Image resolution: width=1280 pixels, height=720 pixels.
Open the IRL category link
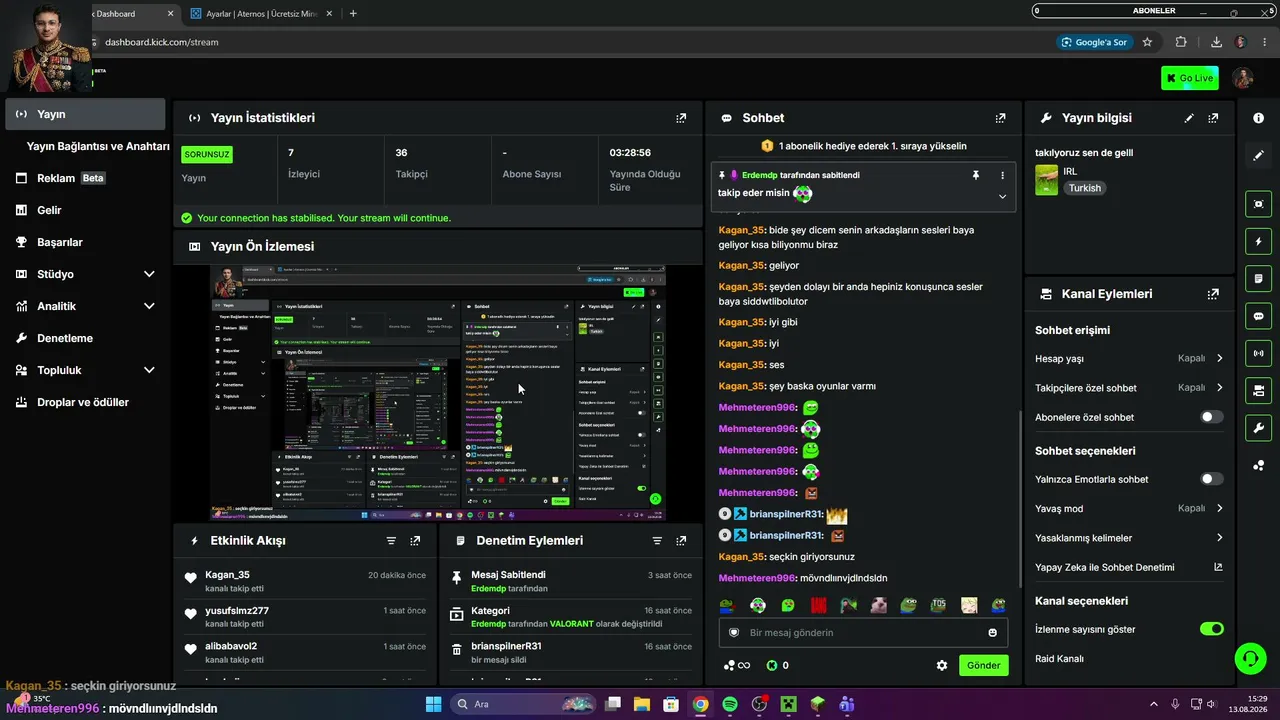pyautogui.click(x=1070, y=172)
